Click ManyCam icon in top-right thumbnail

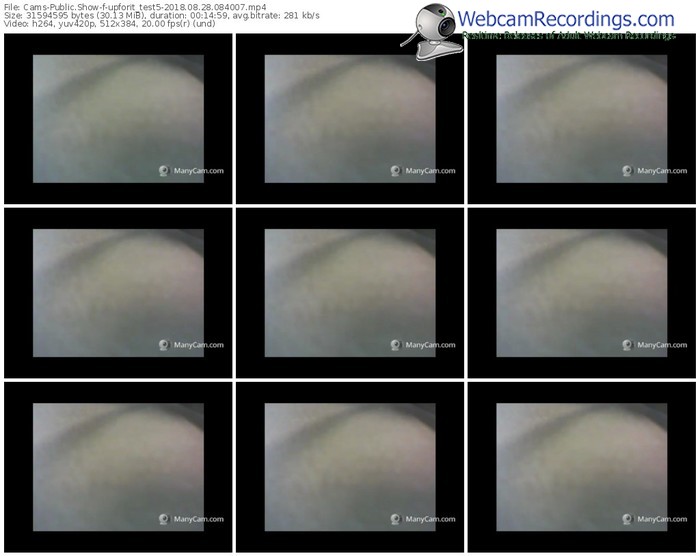[x=628, y=171]
